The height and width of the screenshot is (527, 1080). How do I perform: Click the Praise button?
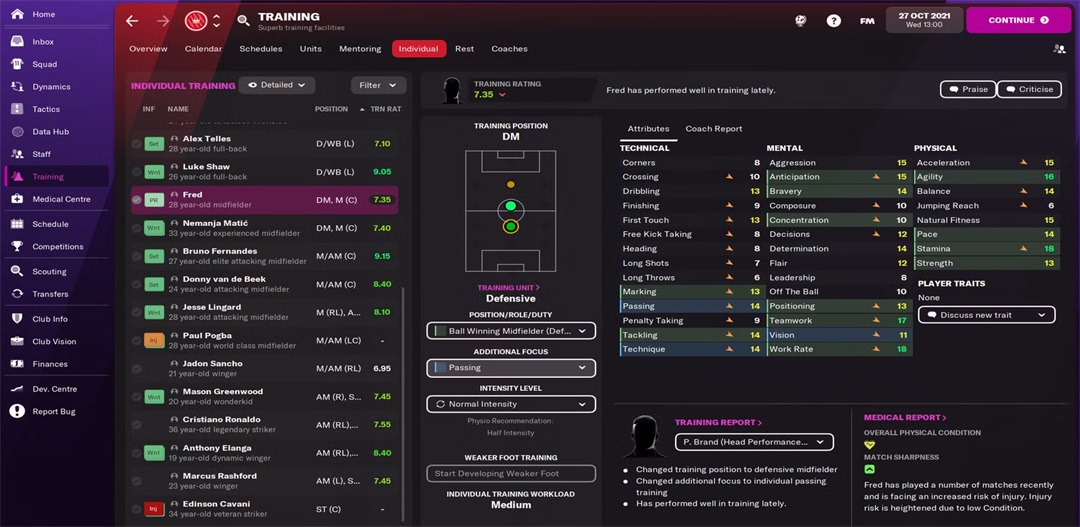click(x=968, y=90)
